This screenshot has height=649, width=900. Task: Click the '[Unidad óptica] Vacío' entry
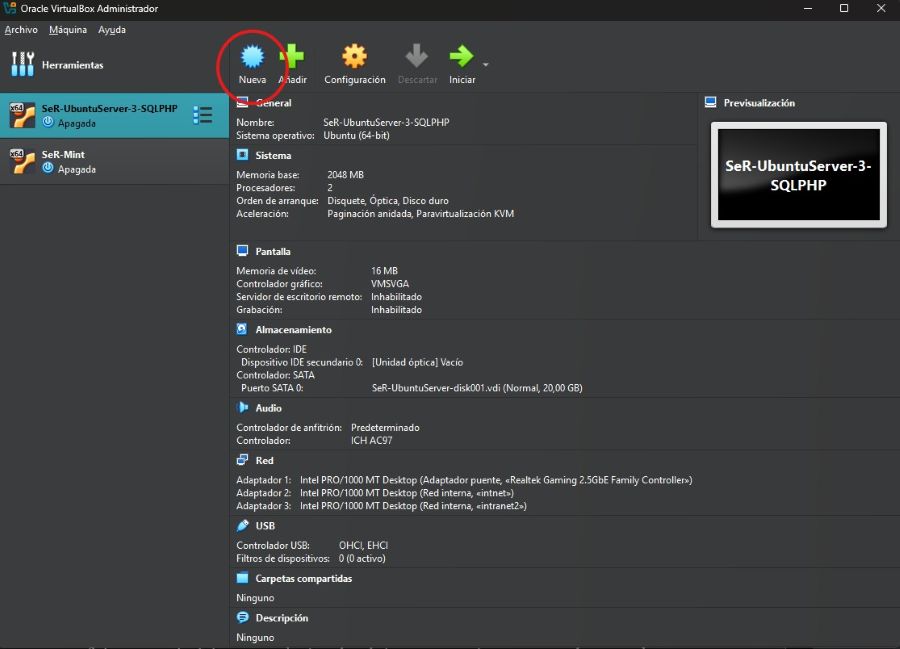[x=417, y=363]
